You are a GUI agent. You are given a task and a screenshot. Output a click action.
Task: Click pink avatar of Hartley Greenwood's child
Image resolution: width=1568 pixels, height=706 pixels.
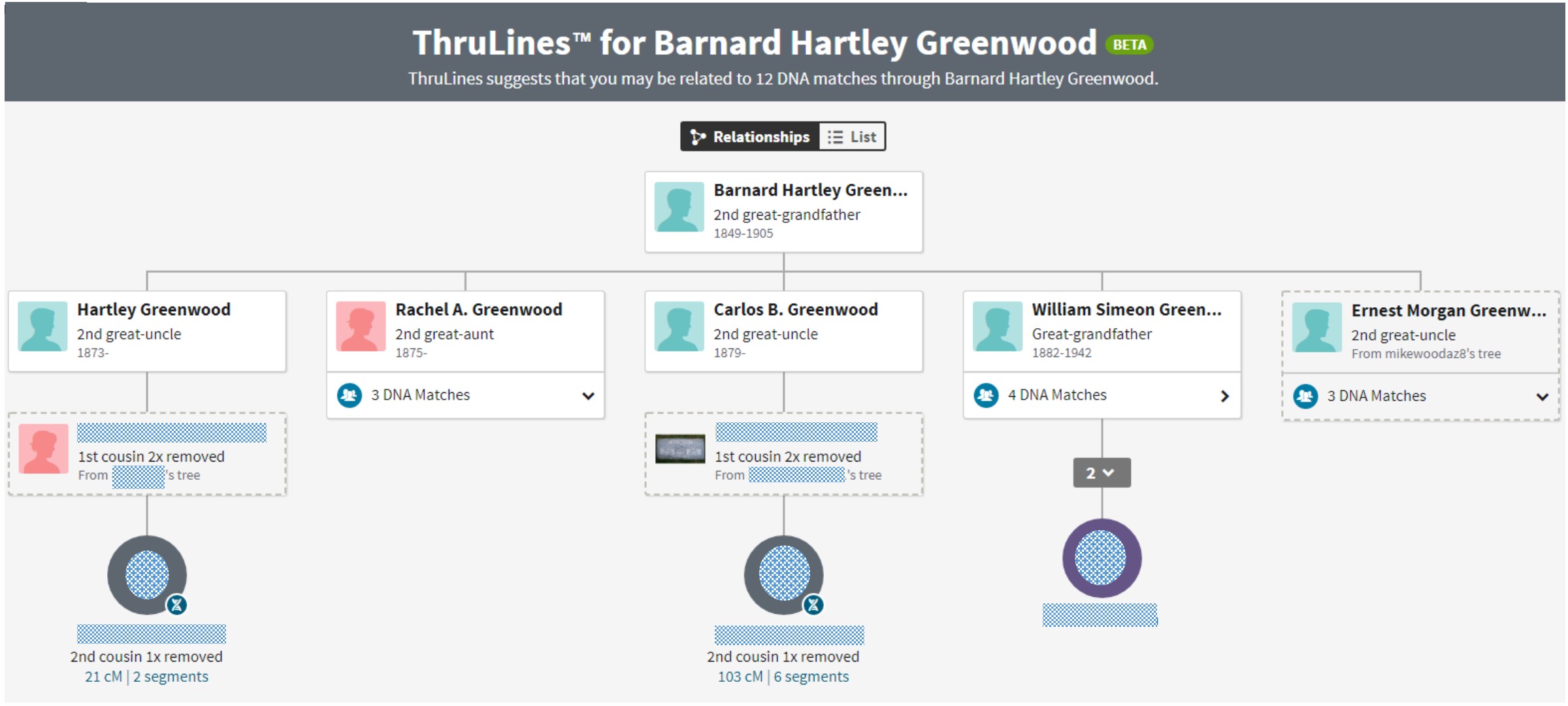click(x=44, y=448)
